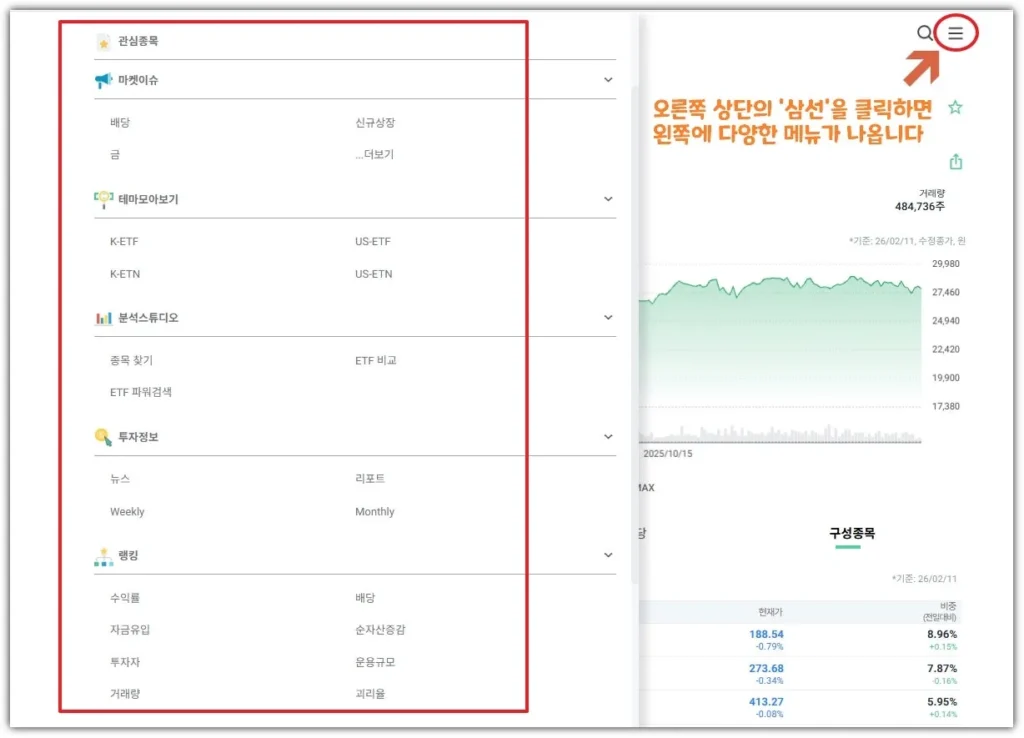Viewport: 1024px width, 738px height.
Task: Collapse the 분석스튜디오 section chevron
Action: [608, 318]
